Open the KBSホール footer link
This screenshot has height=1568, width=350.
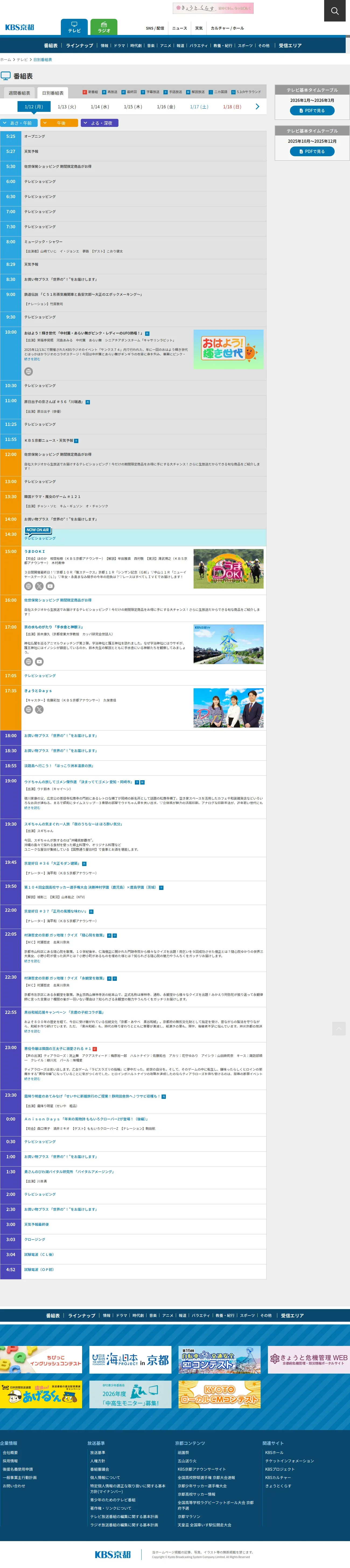coord(274,1452)
